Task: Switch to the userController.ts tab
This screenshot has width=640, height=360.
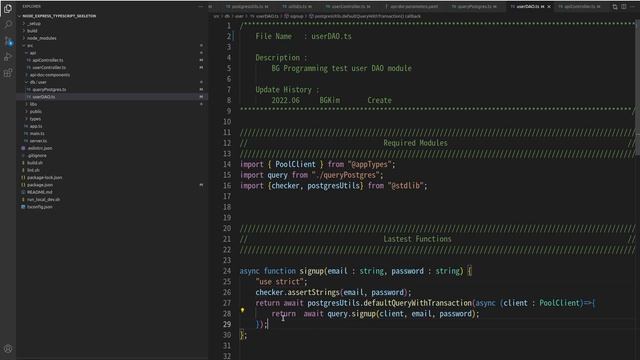Action: [350, 7]
